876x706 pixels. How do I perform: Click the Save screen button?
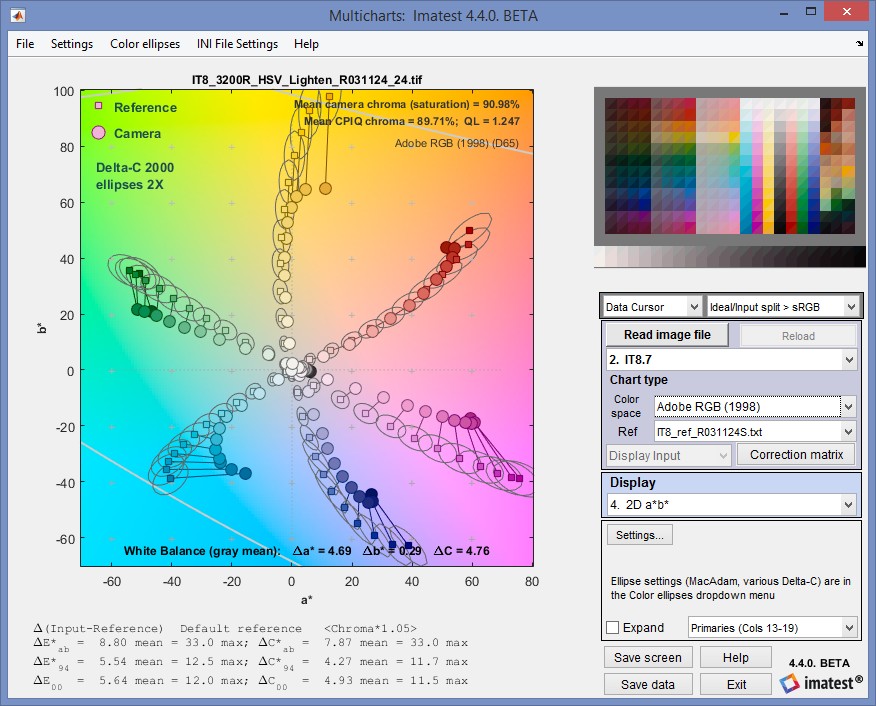pos(648,657)
